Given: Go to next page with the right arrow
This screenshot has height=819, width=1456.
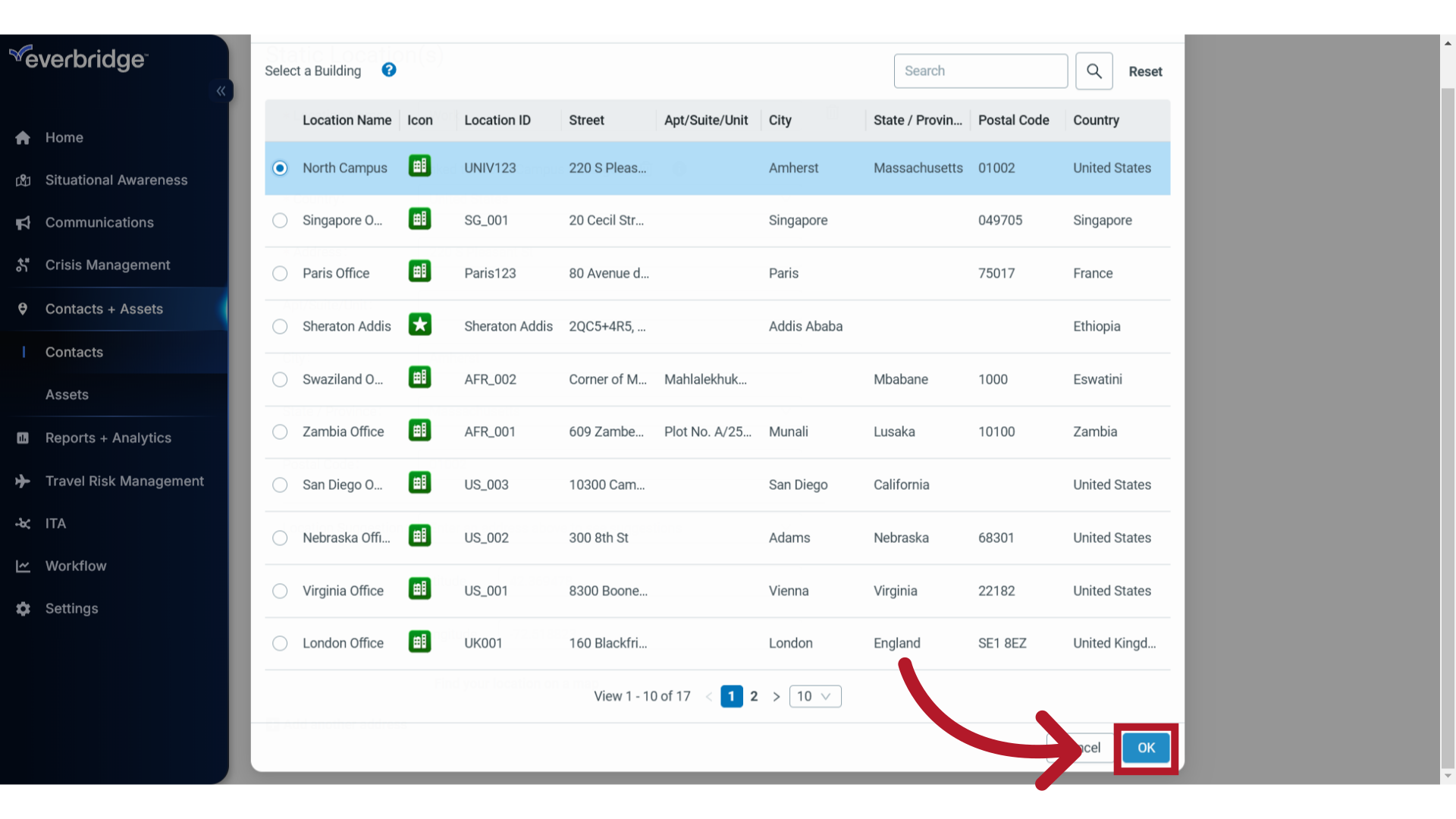Looking at the screenshot, I should [x=776, y=696].
